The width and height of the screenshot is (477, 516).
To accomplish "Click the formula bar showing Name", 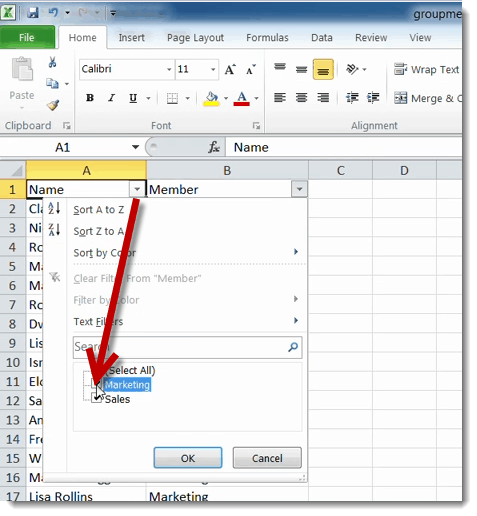I will 343,147.
